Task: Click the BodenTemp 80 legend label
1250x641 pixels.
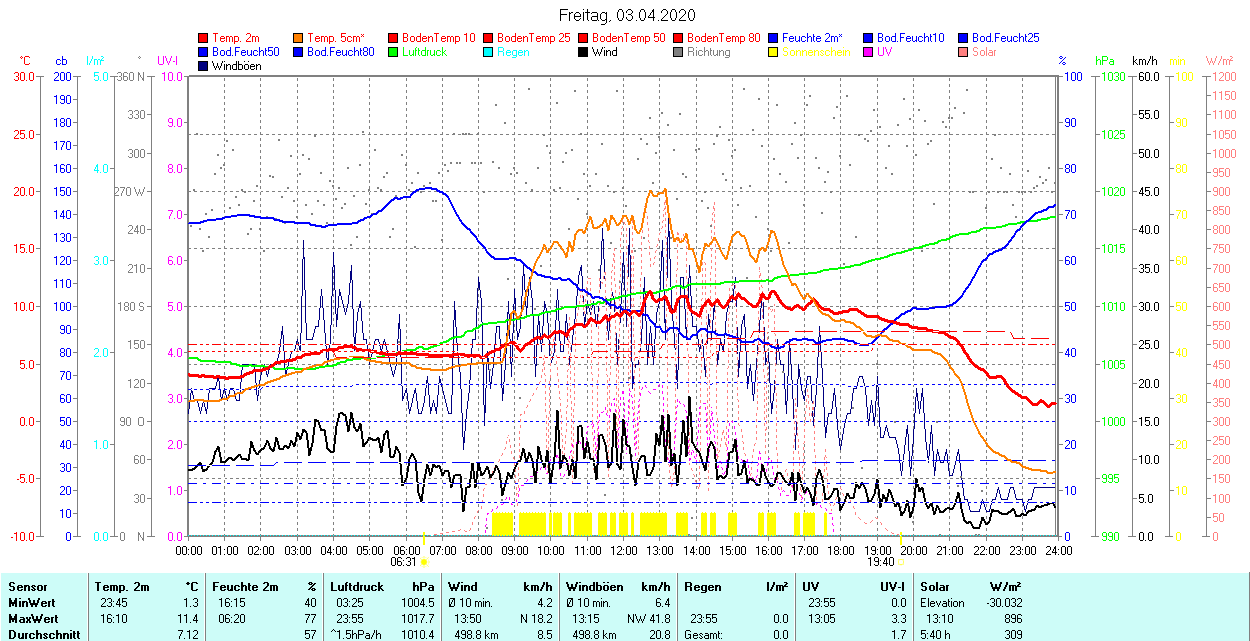Action: [x=725, y=38]
